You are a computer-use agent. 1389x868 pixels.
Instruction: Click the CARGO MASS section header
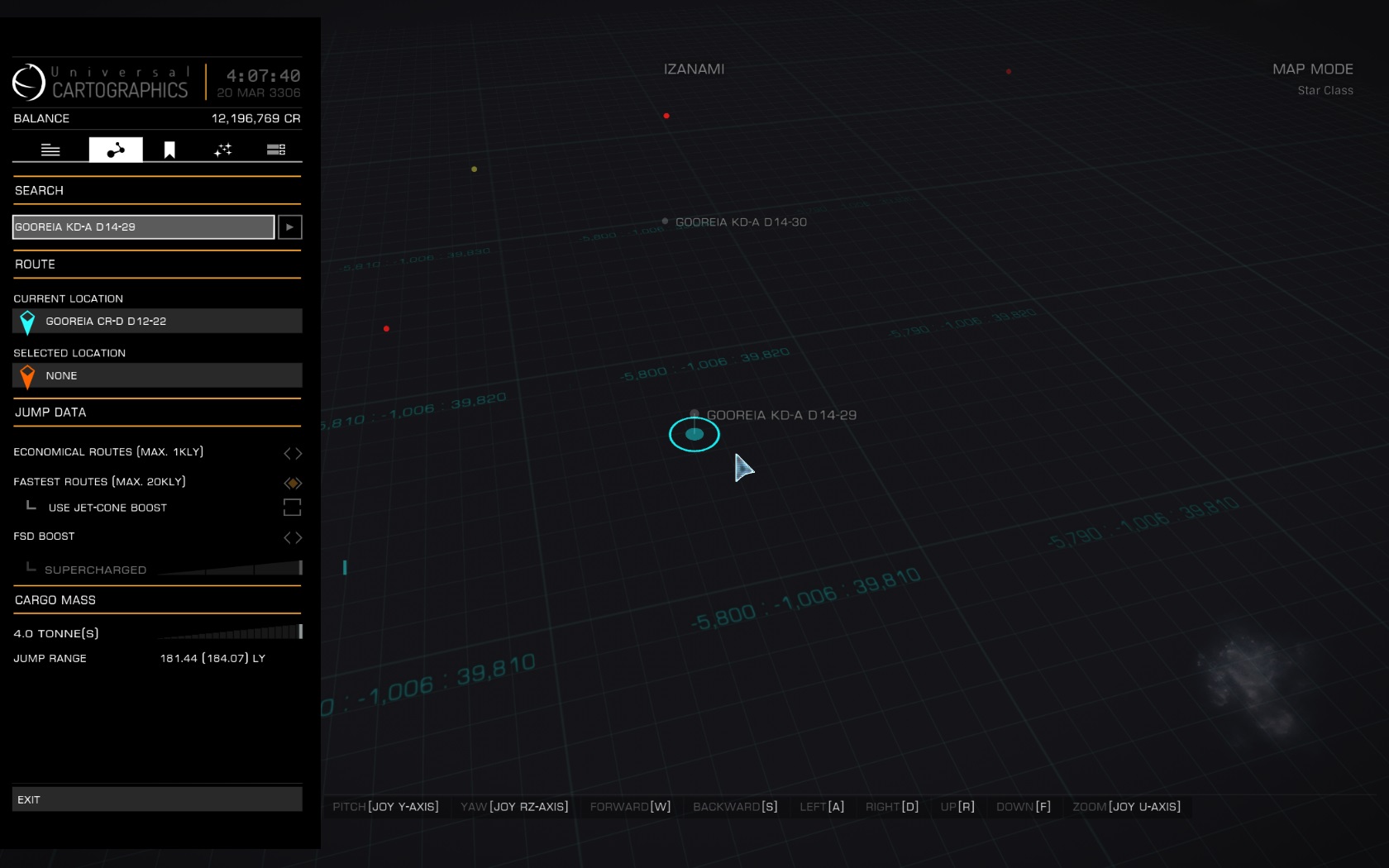[157, 600]
